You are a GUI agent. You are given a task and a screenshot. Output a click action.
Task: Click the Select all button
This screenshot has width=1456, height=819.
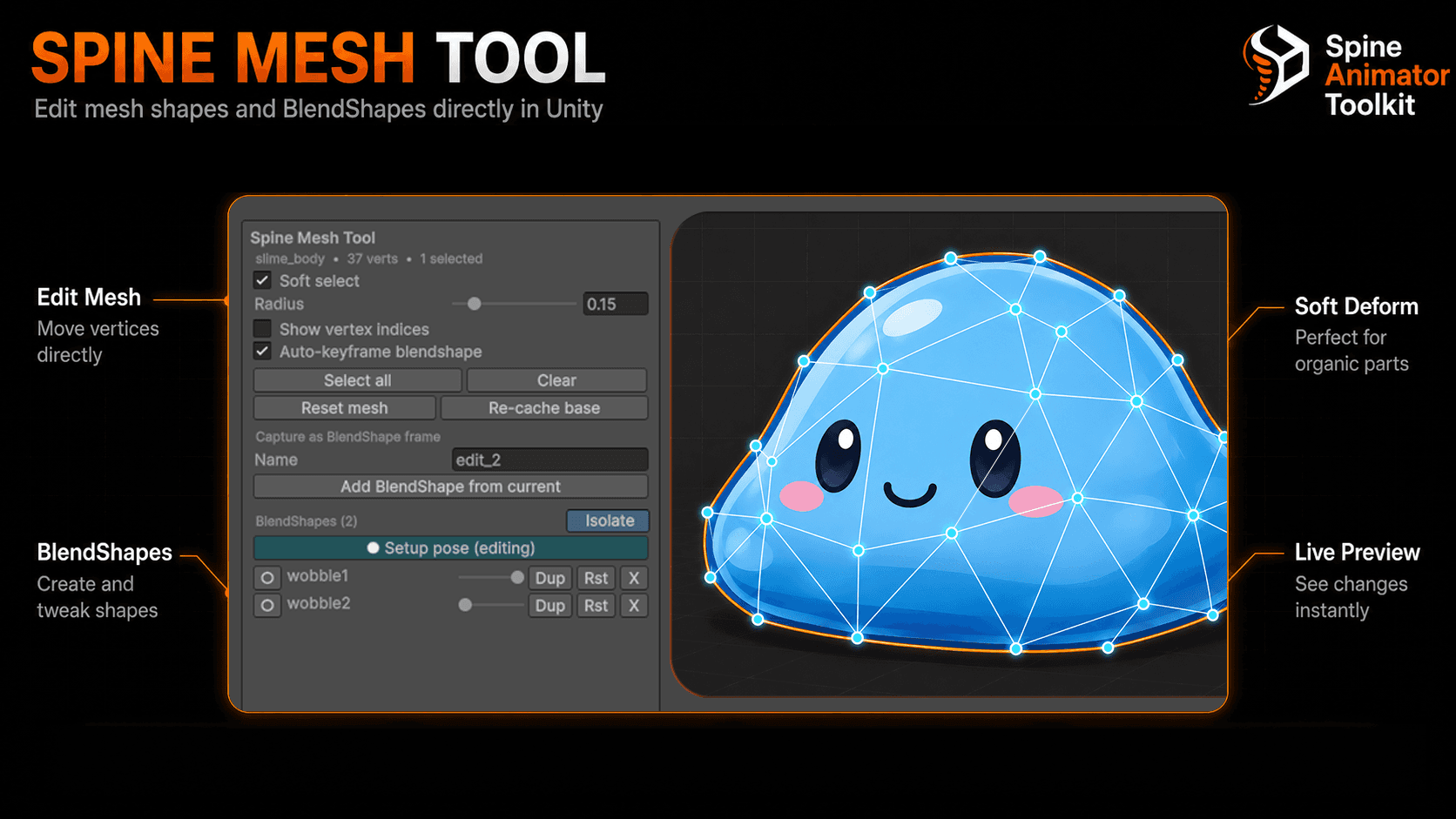357,380
